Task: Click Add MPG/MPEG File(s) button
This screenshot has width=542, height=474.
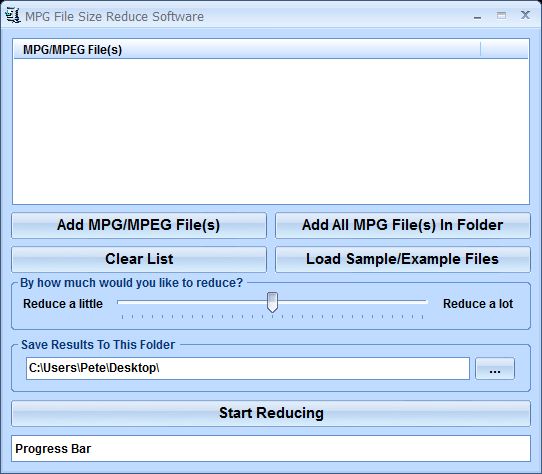Action: pyautogui.click(x=139, y=225)
